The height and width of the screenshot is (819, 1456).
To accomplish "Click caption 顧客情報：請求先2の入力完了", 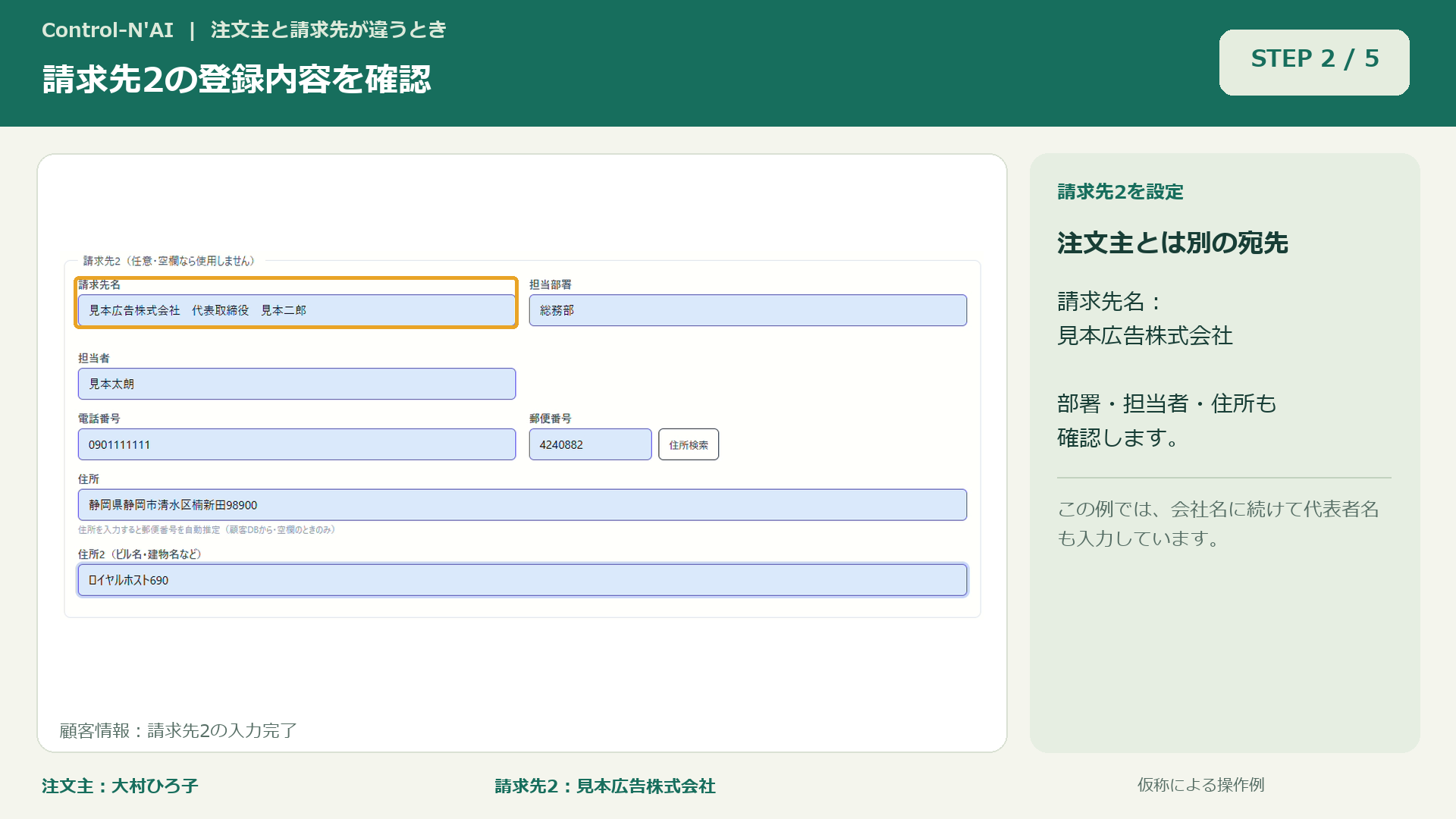I will point(178,730).
